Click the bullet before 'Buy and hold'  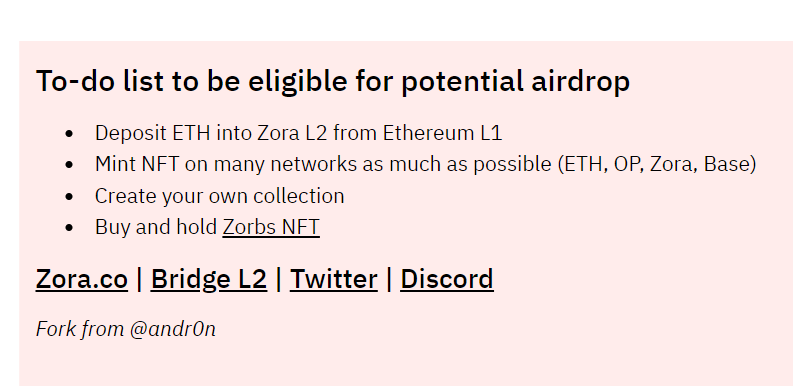69,228
